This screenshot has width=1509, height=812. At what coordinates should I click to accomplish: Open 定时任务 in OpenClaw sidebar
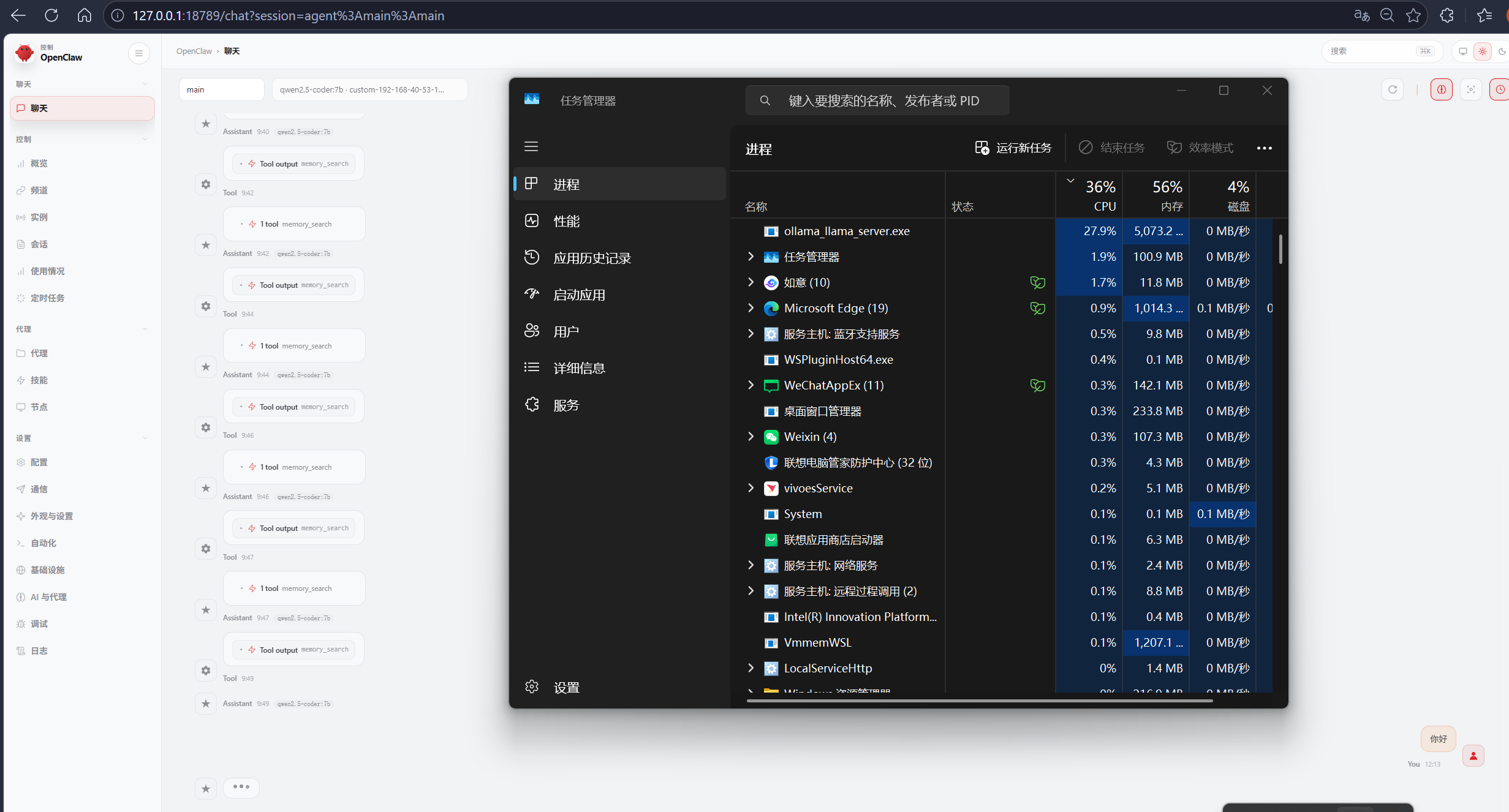(x=82, y=298)
